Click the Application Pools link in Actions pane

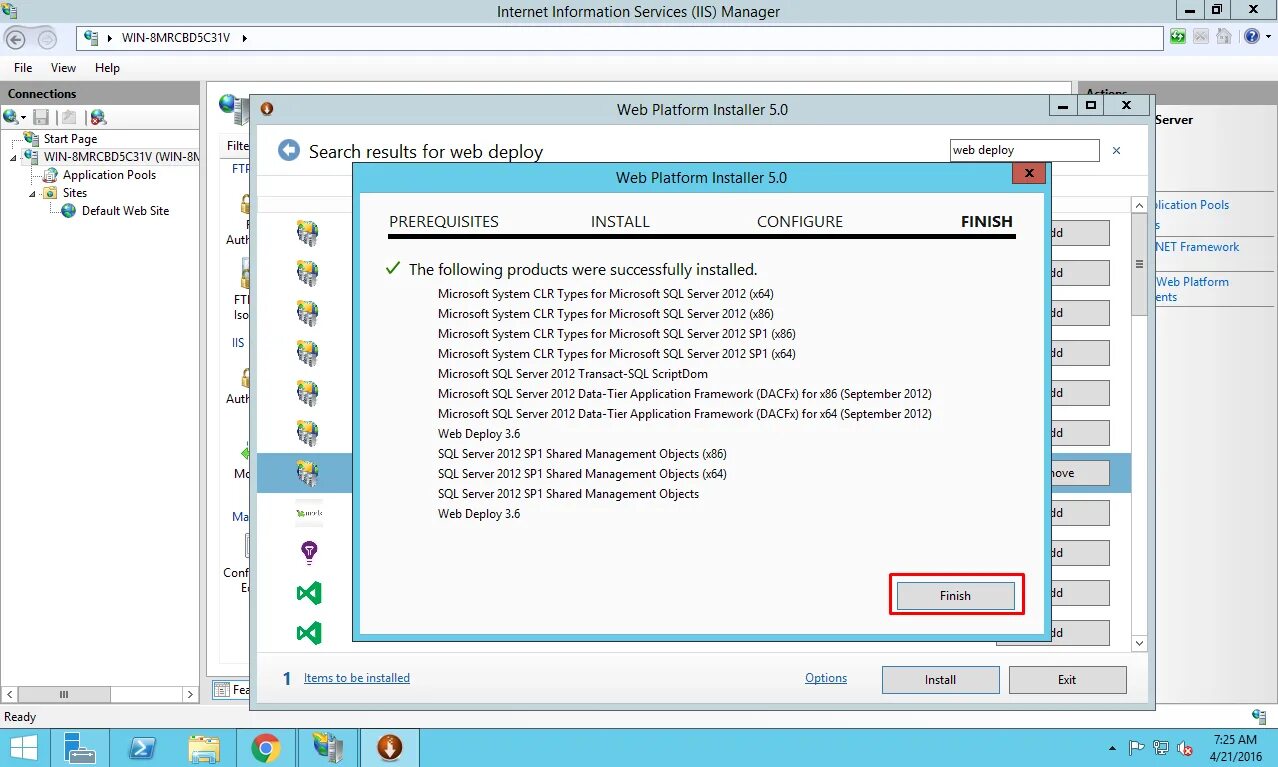pyautogui.click(x=1192, y=205)
